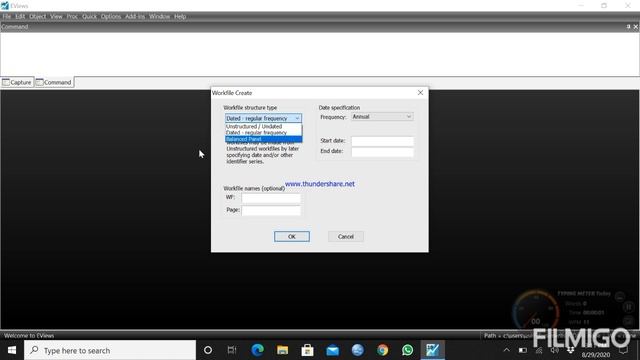Pin the Command window
Viewport: 640px width, 360px height.
(x=628, y=27)
